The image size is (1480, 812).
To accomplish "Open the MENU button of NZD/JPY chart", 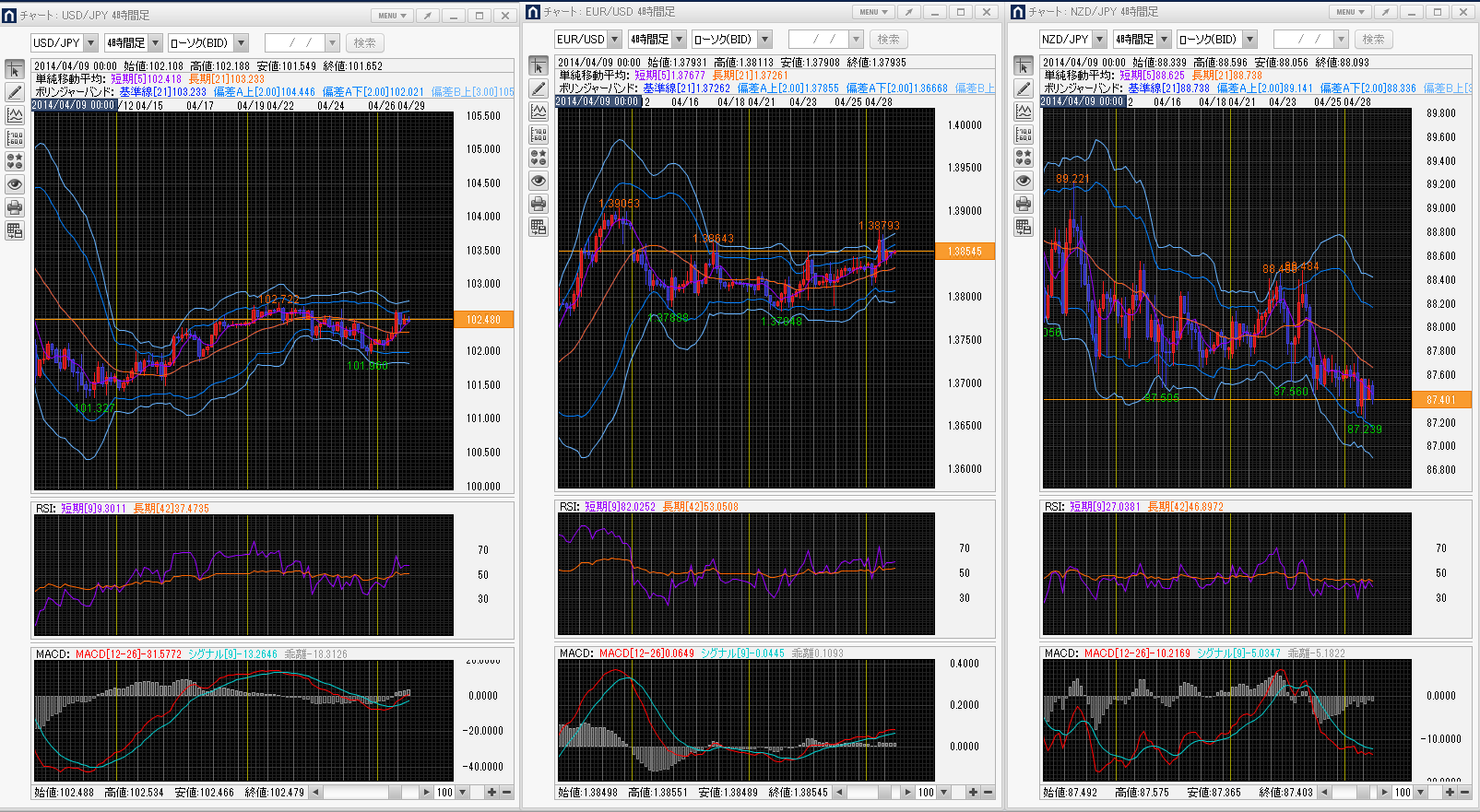I will point(1351,12).
